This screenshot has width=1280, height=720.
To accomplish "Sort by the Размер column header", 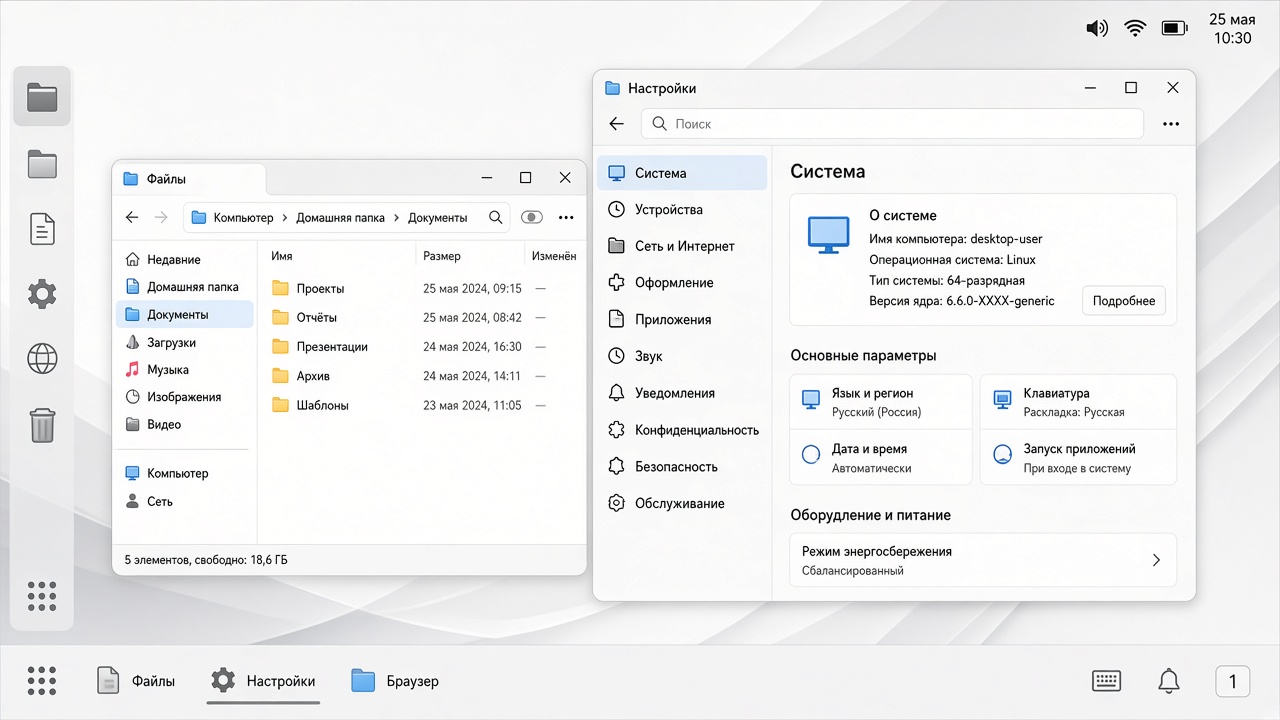I will point(442,256).
